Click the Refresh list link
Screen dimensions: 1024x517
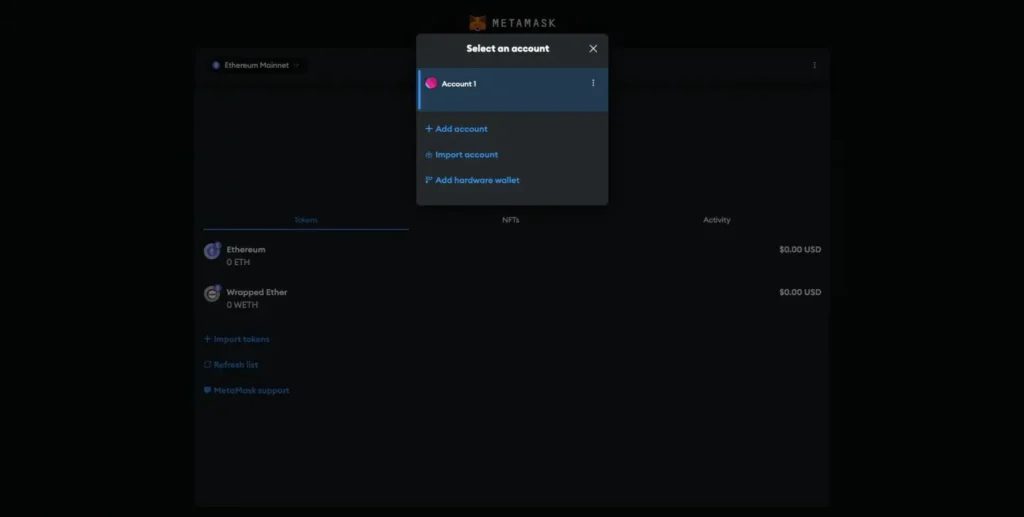(231, 365)
